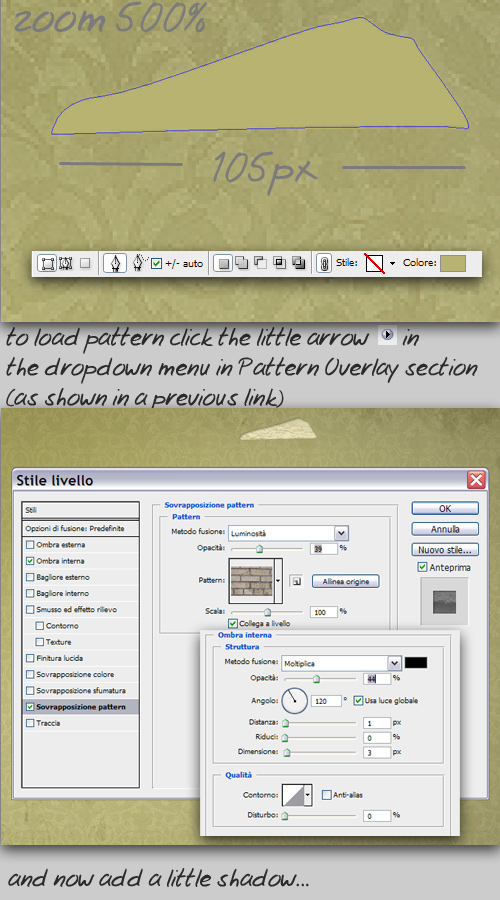This screenshot has height=900, width=500.
Task: Adjust the Disturbo slider
Action: pos(285,816)
